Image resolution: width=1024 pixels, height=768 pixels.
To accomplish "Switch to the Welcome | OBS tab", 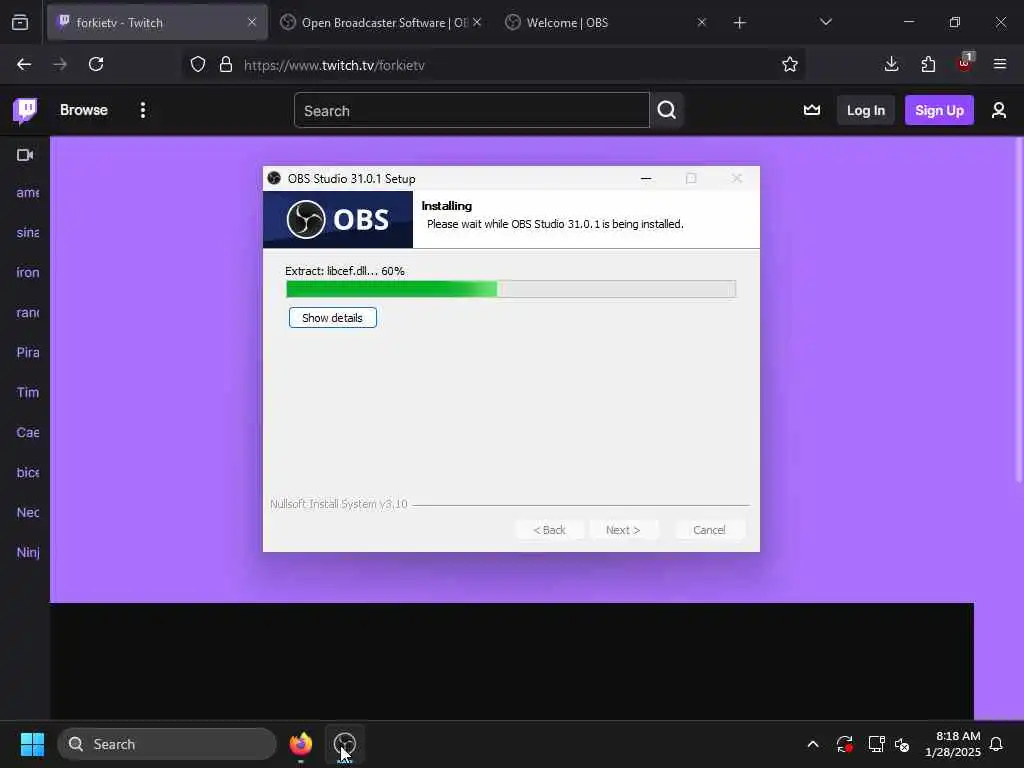I will [605, 23].
